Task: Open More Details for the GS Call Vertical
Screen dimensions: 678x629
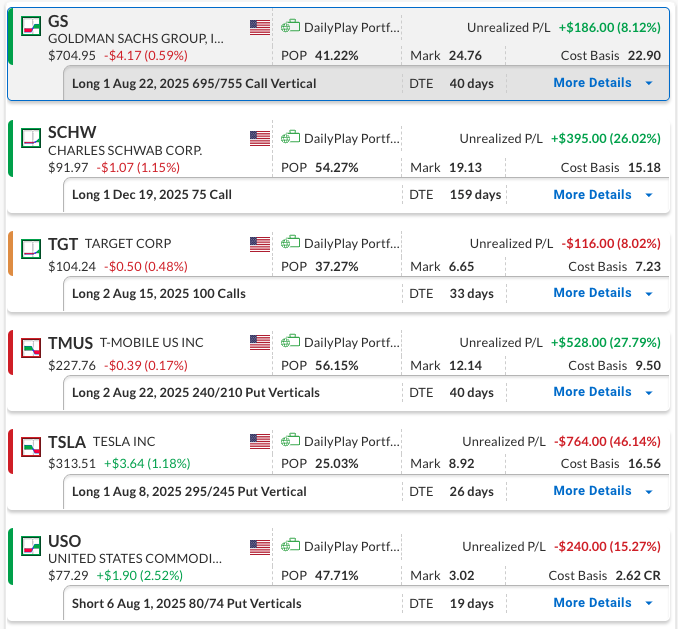Action: (592, 83)
